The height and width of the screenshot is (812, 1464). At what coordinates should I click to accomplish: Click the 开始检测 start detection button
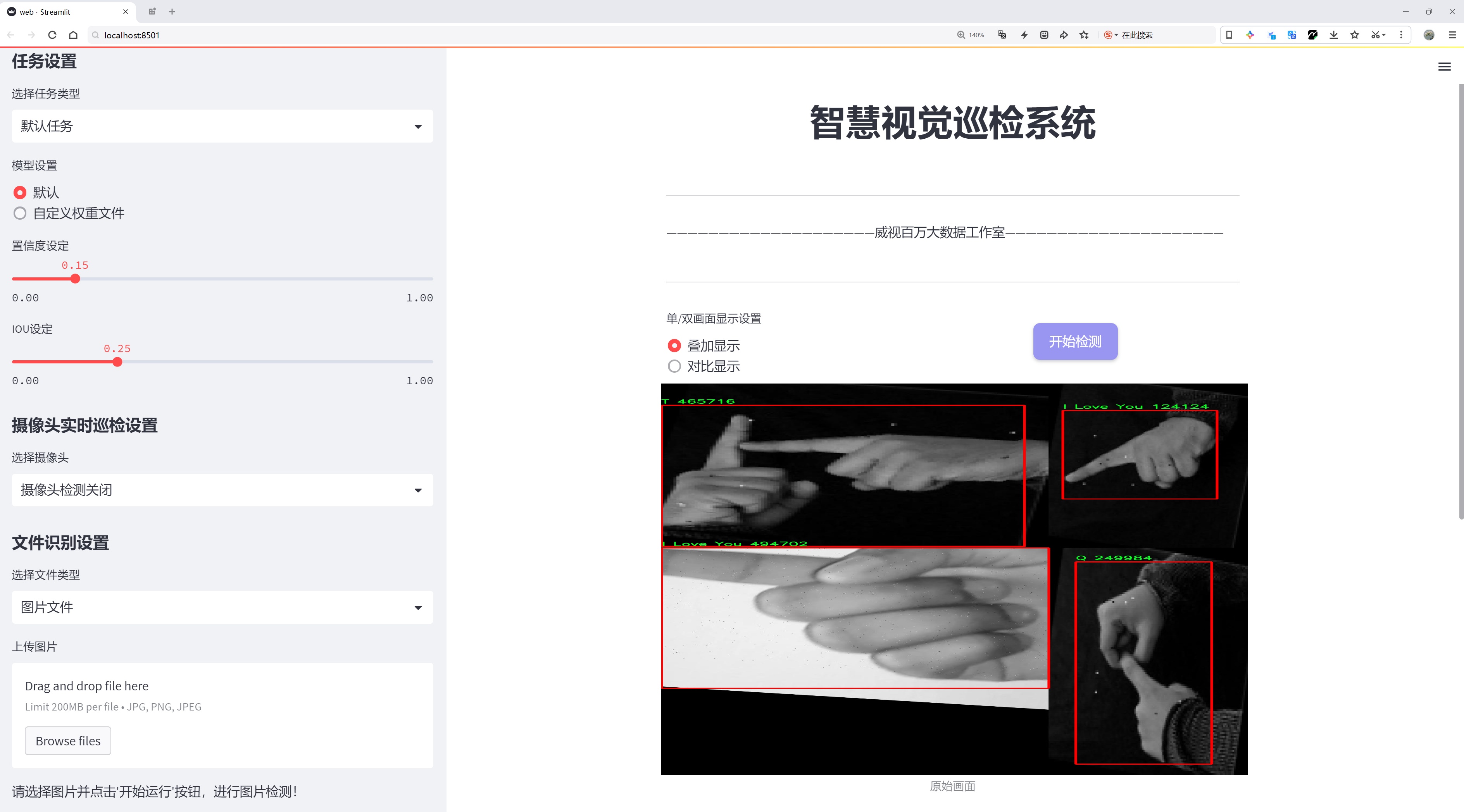pyautogui.click(x=1075, y=341)
